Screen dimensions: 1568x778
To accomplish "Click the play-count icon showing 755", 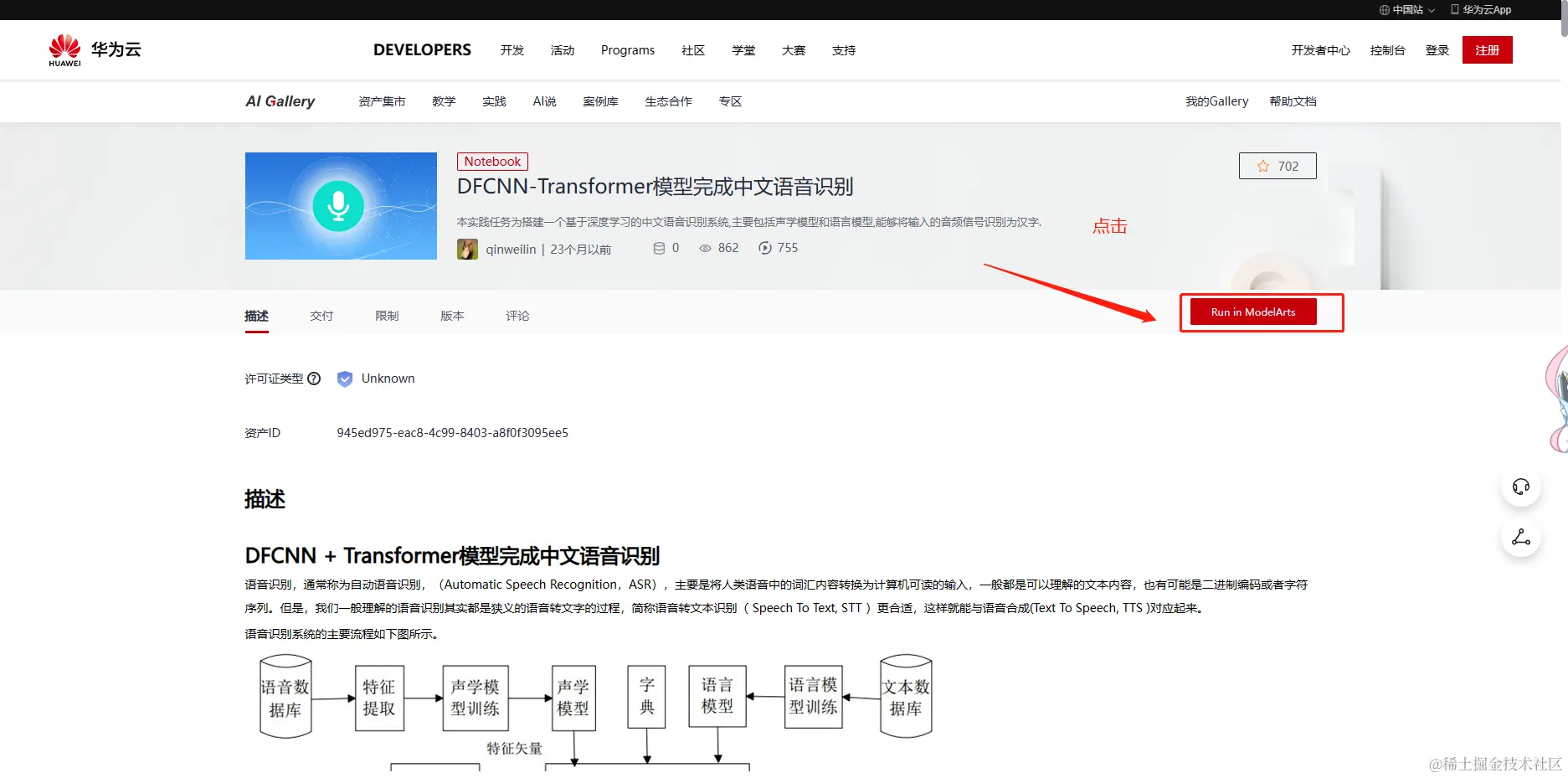I will [x=763, y=248].
